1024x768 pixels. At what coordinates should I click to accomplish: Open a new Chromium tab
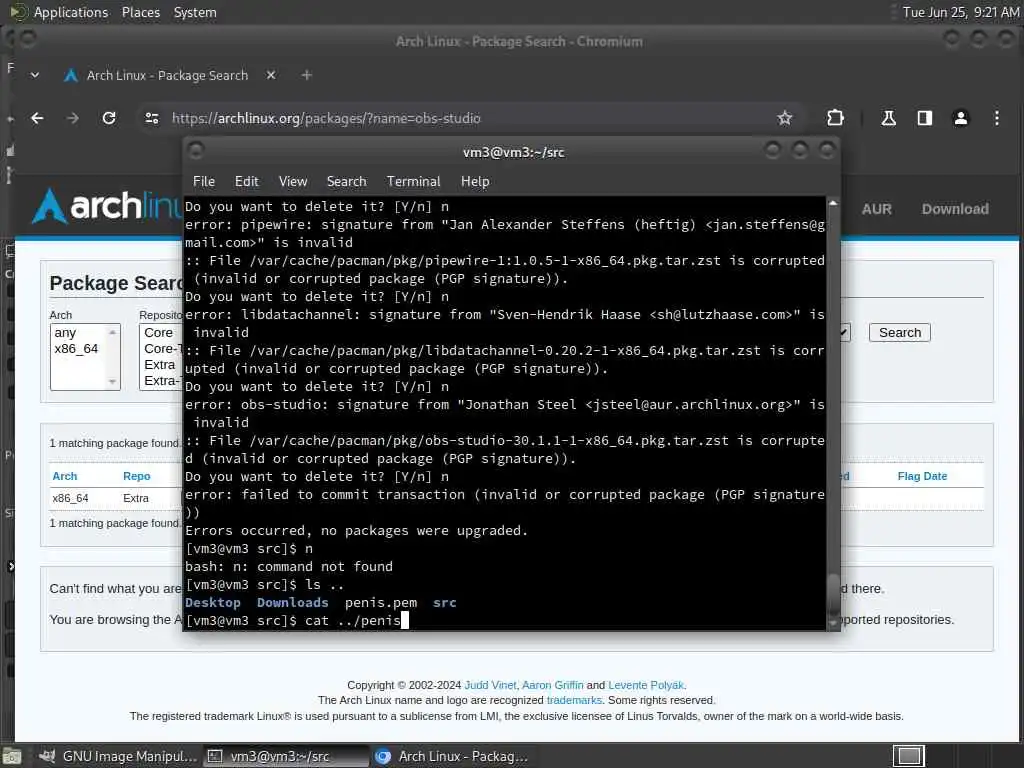coord(306,75)
